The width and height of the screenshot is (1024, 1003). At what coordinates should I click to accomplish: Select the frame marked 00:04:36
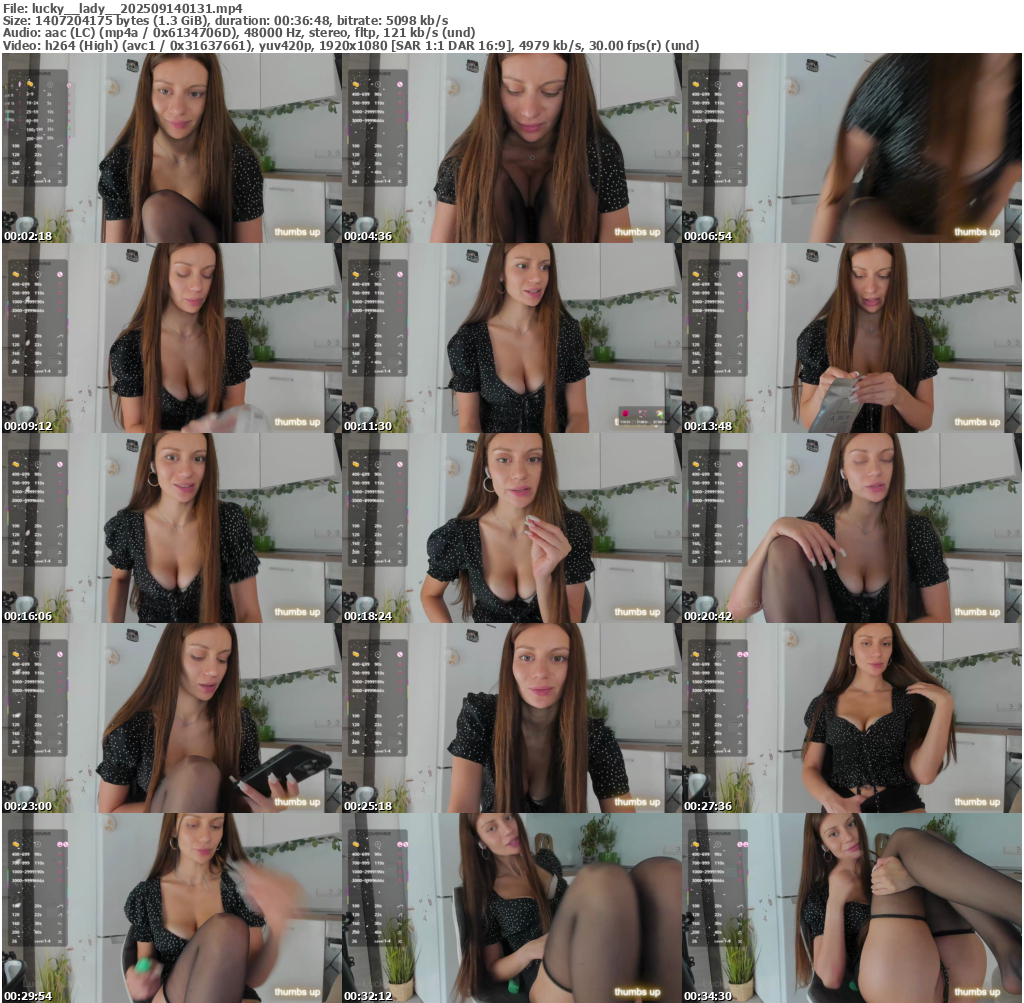point(512,148)
